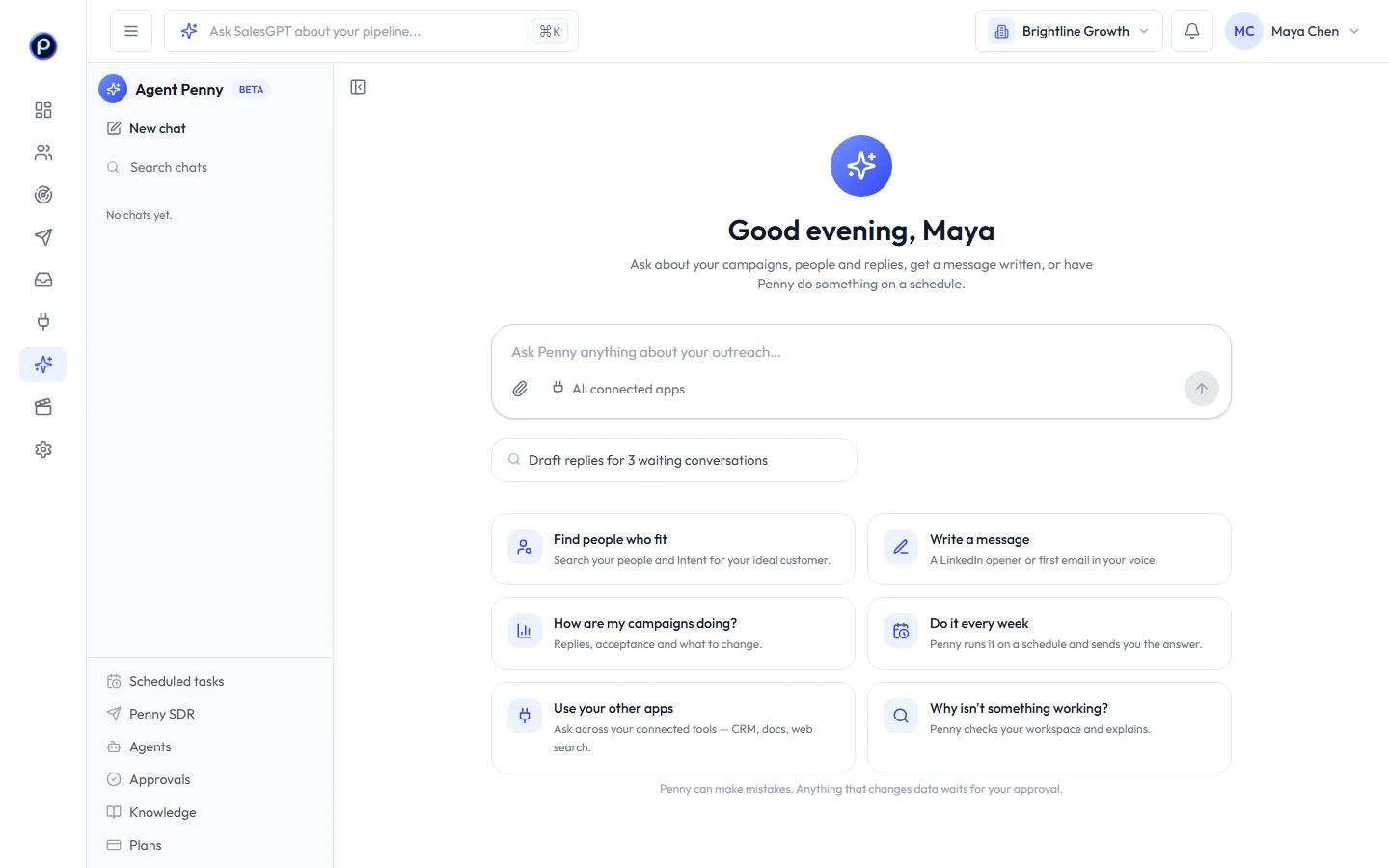This screenshot has height=868, width=1389.
Task: Select How are my campaigns doing card
Action: [x=673, y=634]
